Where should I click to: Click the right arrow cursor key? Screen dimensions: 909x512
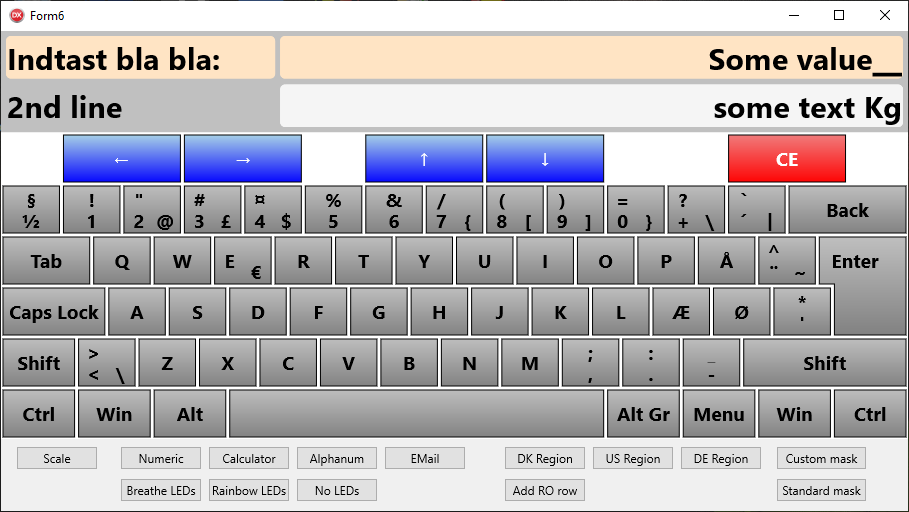click(x=243, y=159)
